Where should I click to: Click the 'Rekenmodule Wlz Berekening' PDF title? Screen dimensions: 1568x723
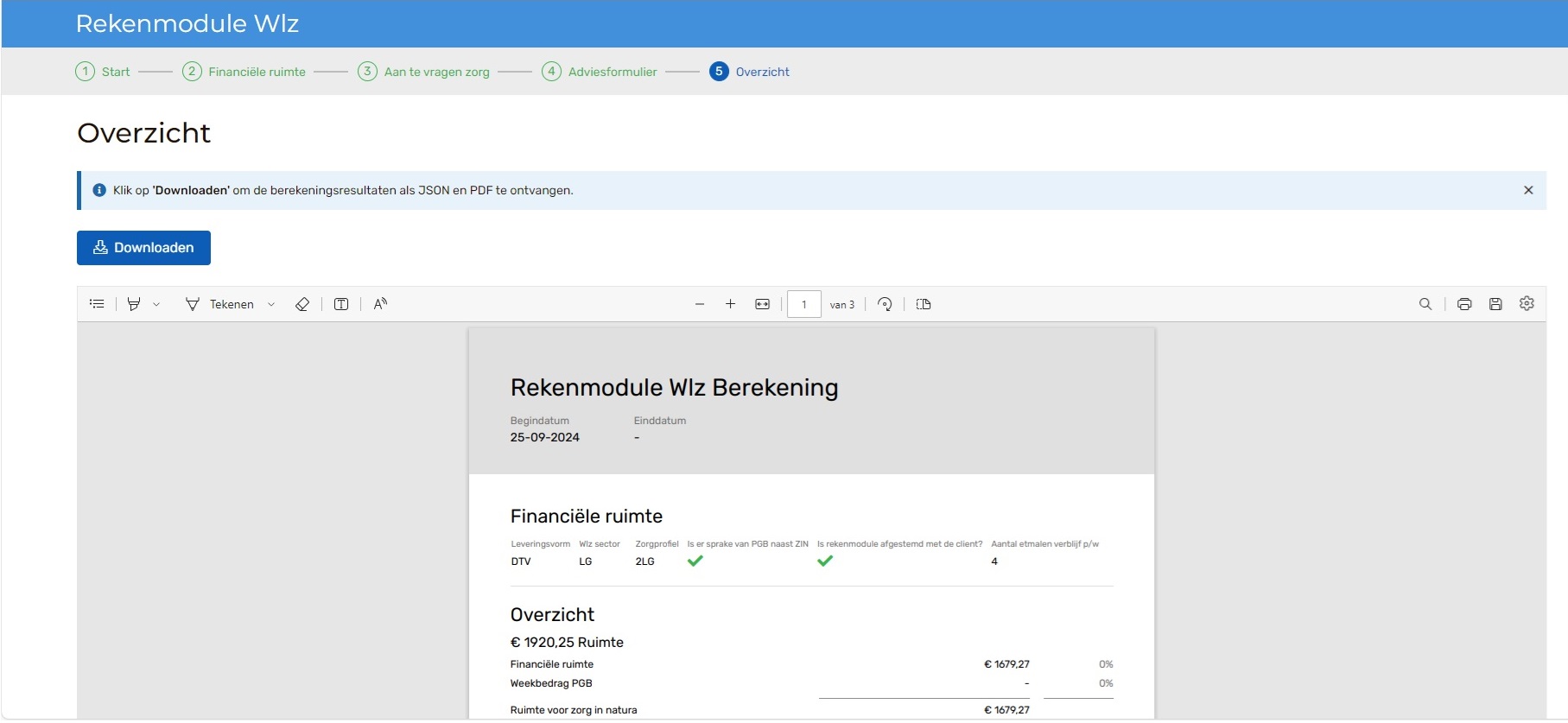tap(675, 388)
